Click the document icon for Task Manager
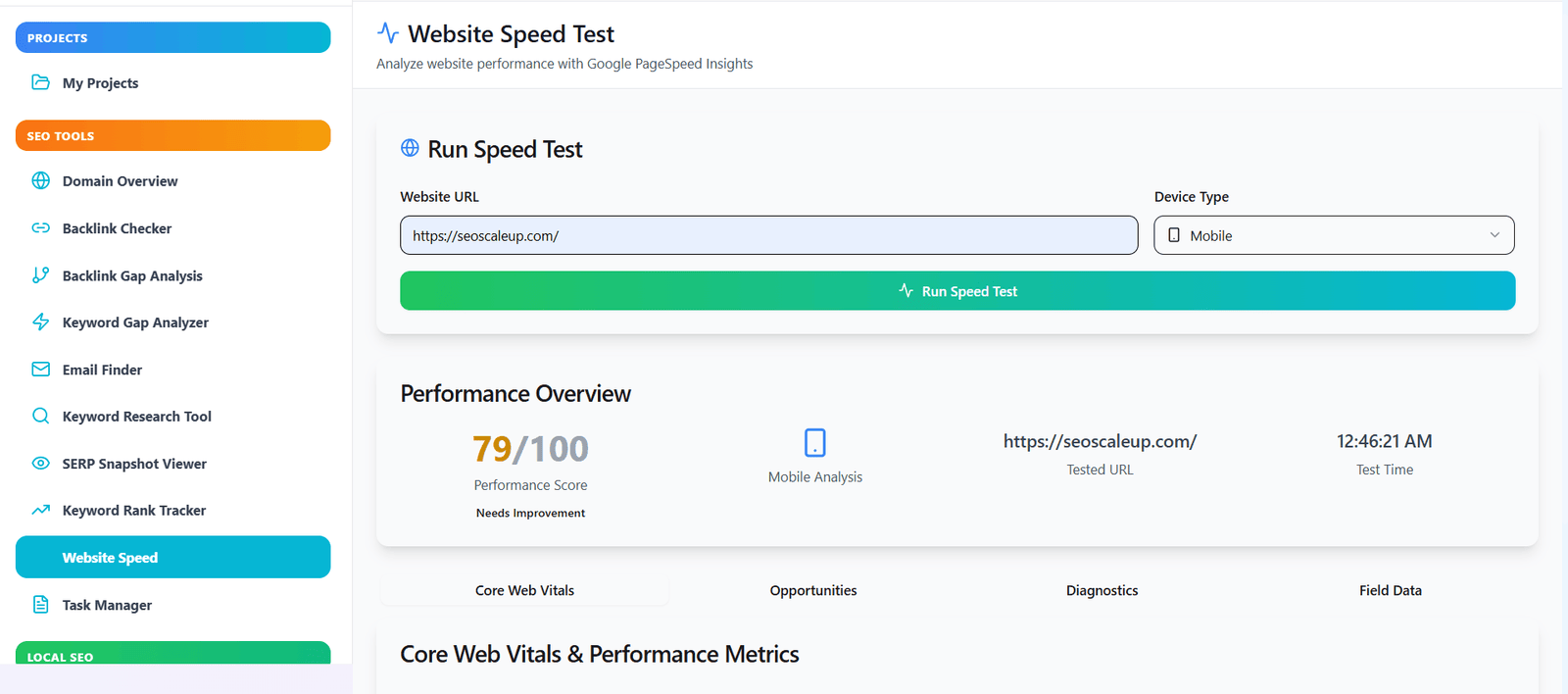Screen dimensions: 1568x694 pyautogui.click(x=40, y=605)
